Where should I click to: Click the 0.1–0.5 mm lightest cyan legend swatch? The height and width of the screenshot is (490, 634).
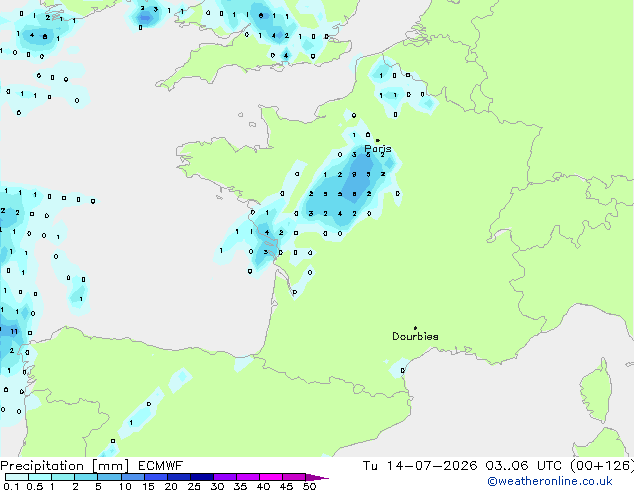pyautogui.click(x=17, y=477)
